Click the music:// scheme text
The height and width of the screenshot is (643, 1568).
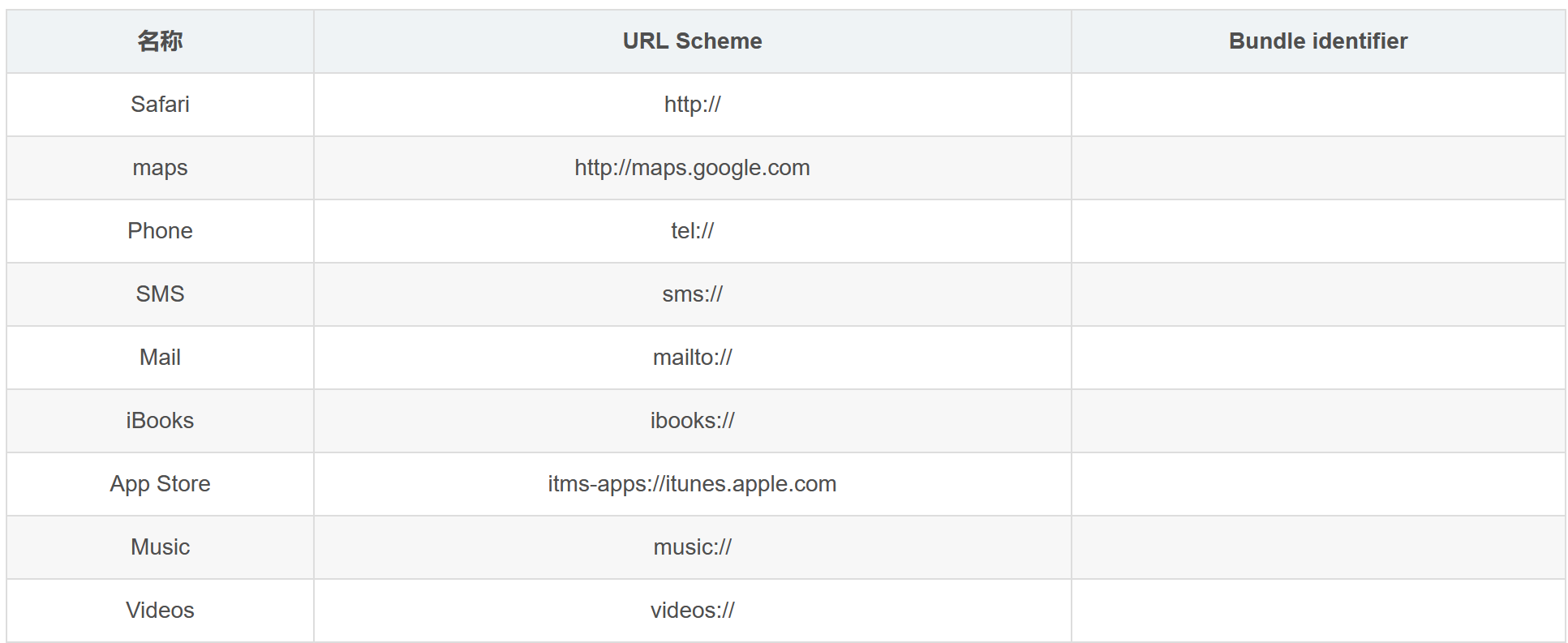coord(692,547)
